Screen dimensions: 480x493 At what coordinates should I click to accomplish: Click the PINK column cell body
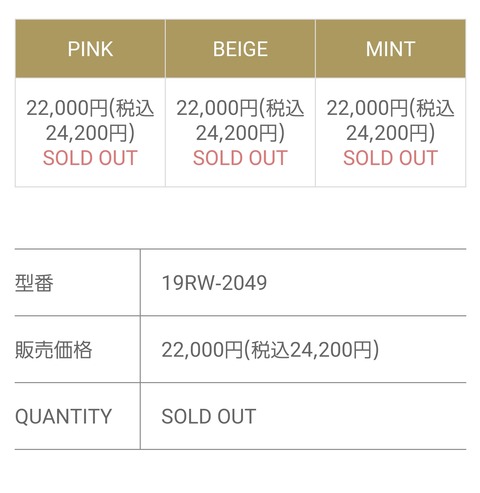tap(90, 132)
